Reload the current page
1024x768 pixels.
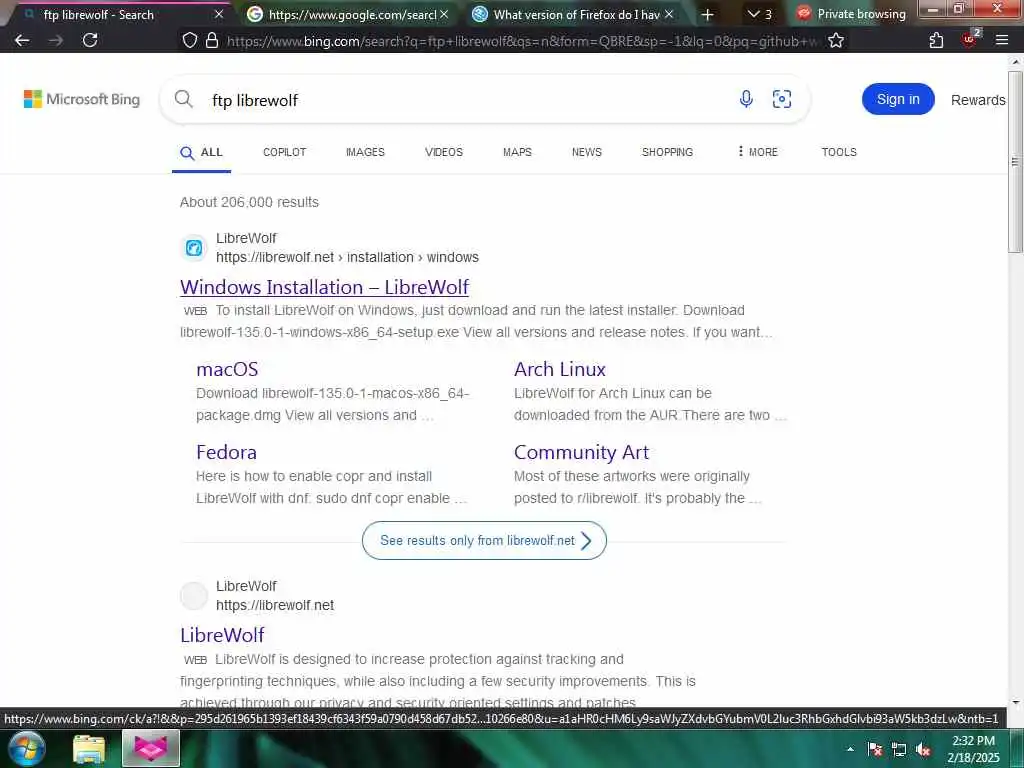tap(90, 40)
